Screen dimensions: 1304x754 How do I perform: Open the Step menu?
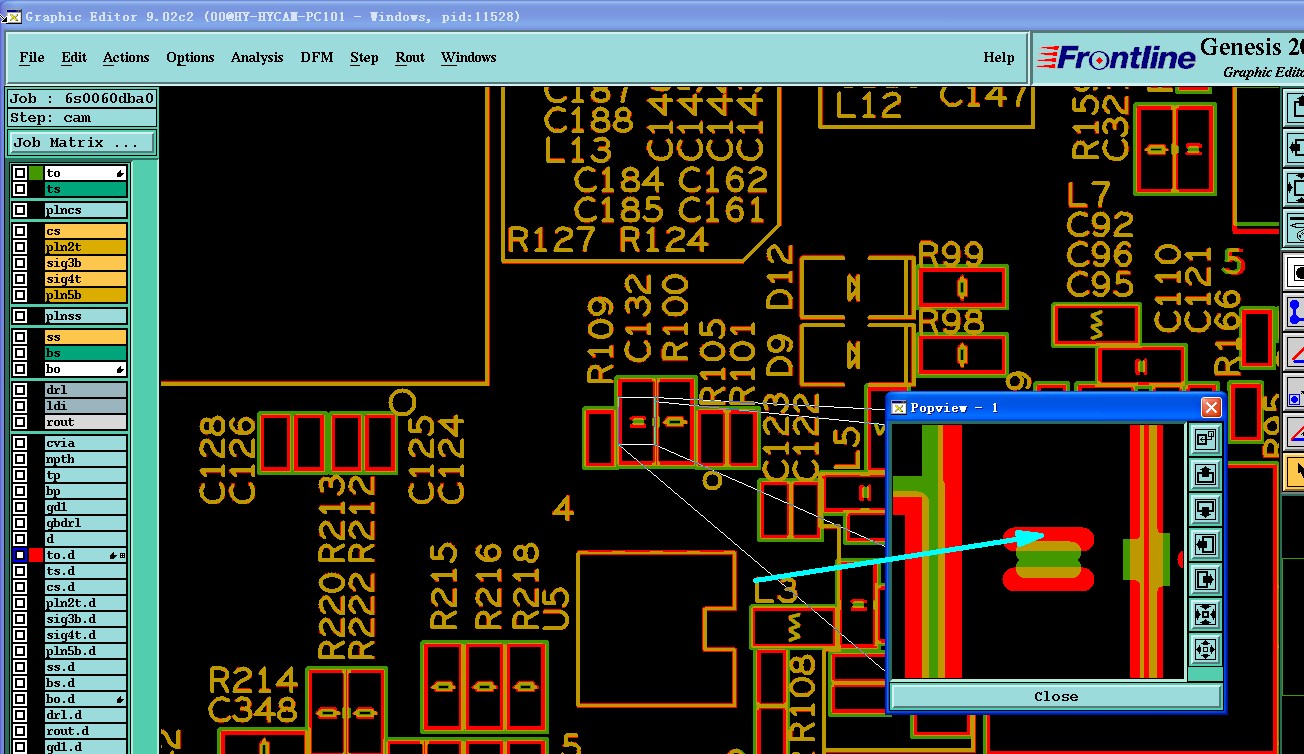(x=364, y=57)
